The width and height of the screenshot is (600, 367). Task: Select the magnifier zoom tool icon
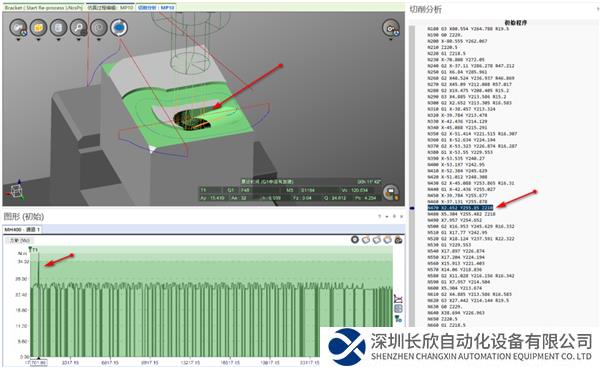click(78, 28)
